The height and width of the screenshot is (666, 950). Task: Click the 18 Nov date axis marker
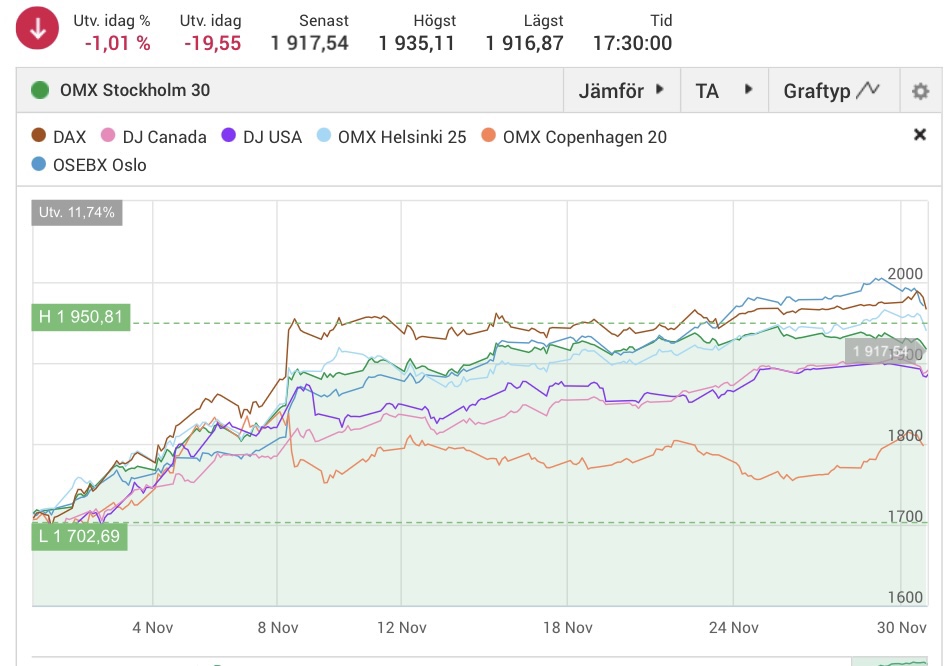tap(565, 628)
